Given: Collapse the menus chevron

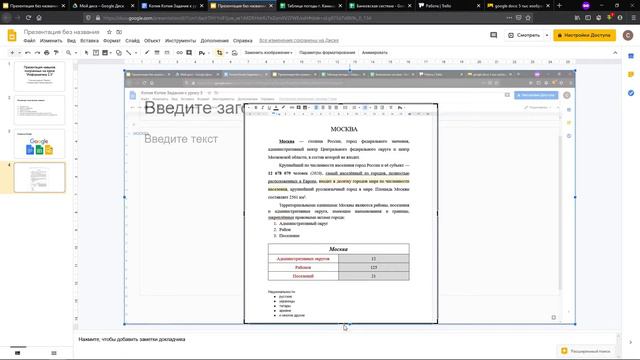Looking at the screenshot, I should 615,53.
